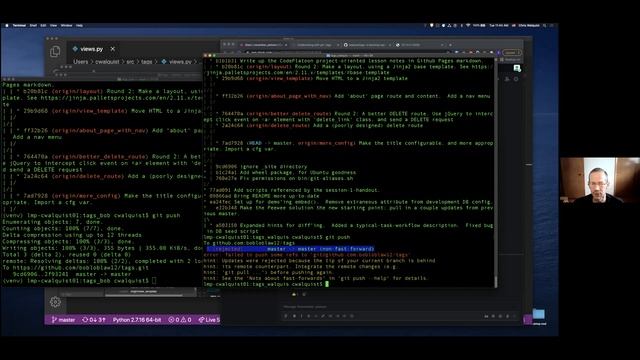Click the master branch status bar item
640x360 pixels.
[x=63, y=320]
